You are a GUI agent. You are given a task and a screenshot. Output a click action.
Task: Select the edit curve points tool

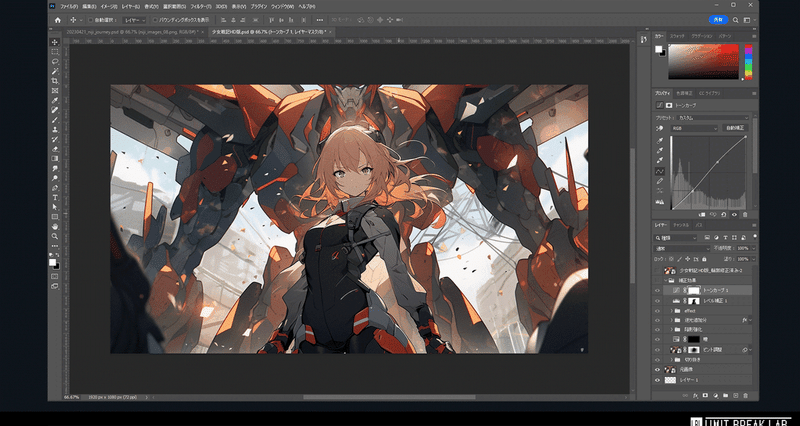point(660,171)
